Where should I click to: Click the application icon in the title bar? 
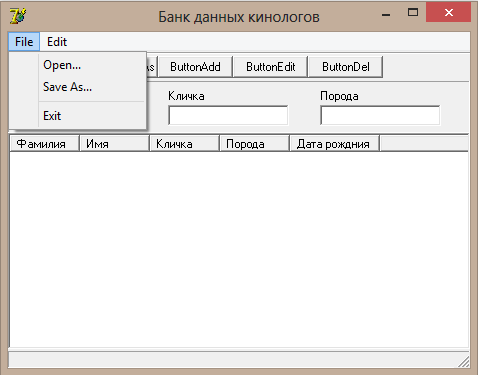click(17, 16)
